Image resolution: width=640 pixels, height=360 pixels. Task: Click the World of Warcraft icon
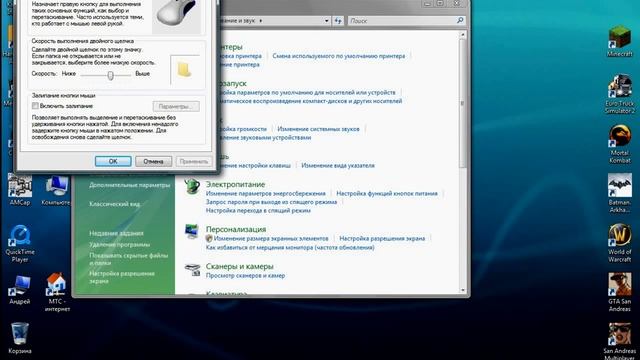(620, 243)
